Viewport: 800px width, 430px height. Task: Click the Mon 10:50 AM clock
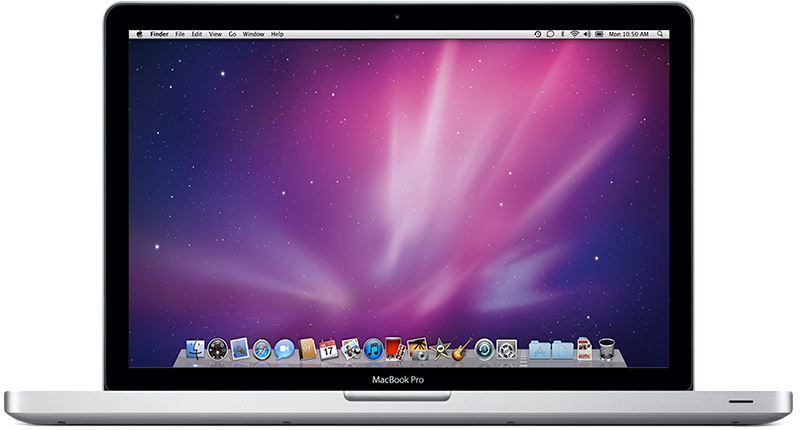click(x=629, y=34)
